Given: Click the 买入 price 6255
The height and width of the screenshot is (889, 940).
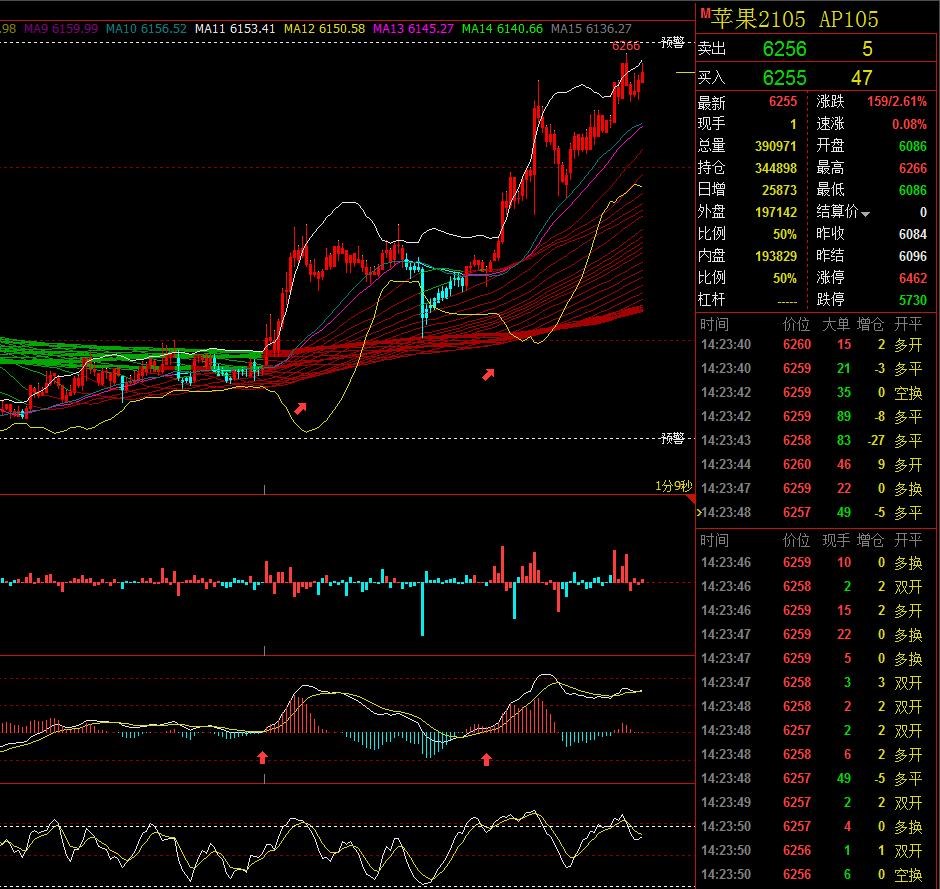Looking at the screenshot, I should 784,77.
